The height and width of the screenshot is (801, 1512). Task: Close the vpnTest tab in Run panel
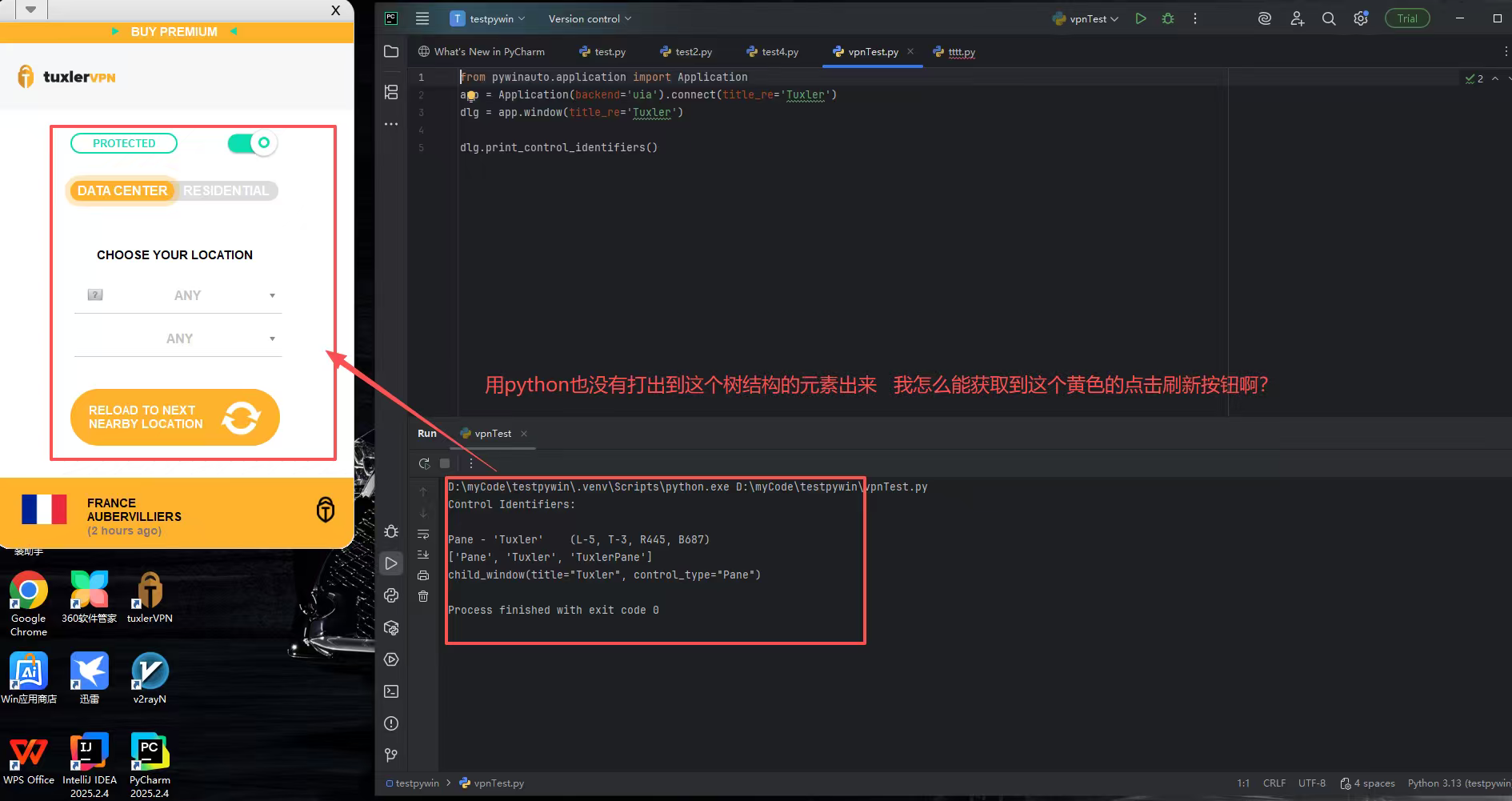click(x=524, y=434)
